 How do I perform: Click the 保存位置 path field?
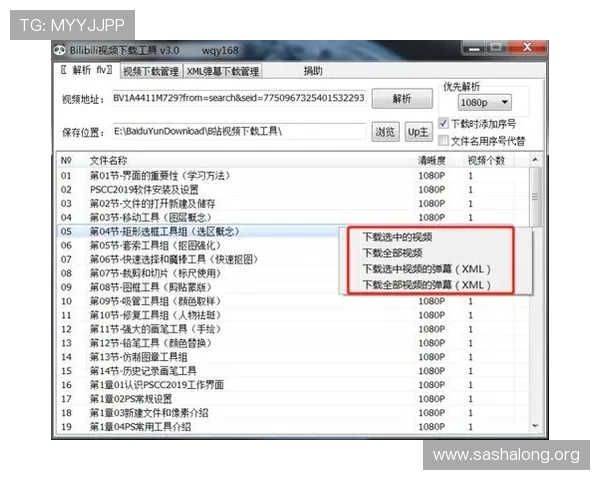point(239,132)
